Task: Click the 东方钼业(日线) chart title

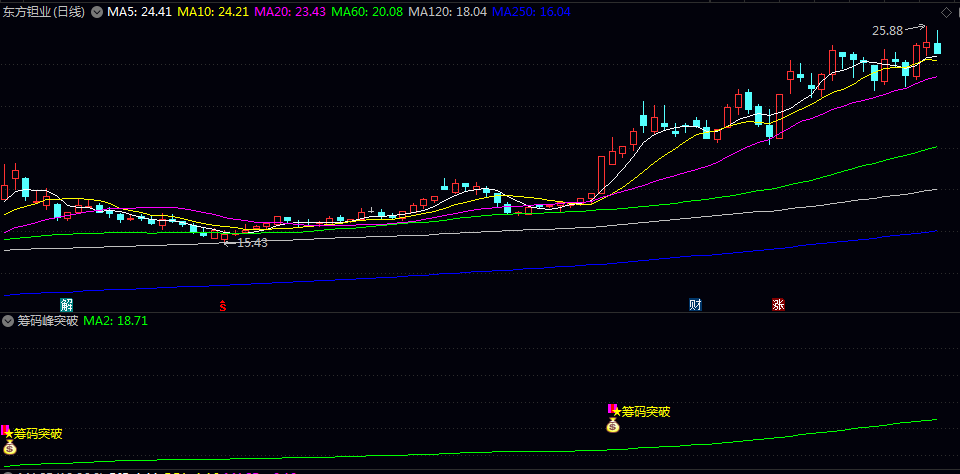Action: tap(44, 12)
